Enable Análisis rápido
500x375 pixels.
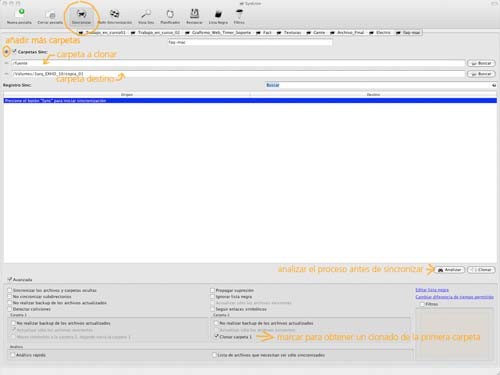13,355
